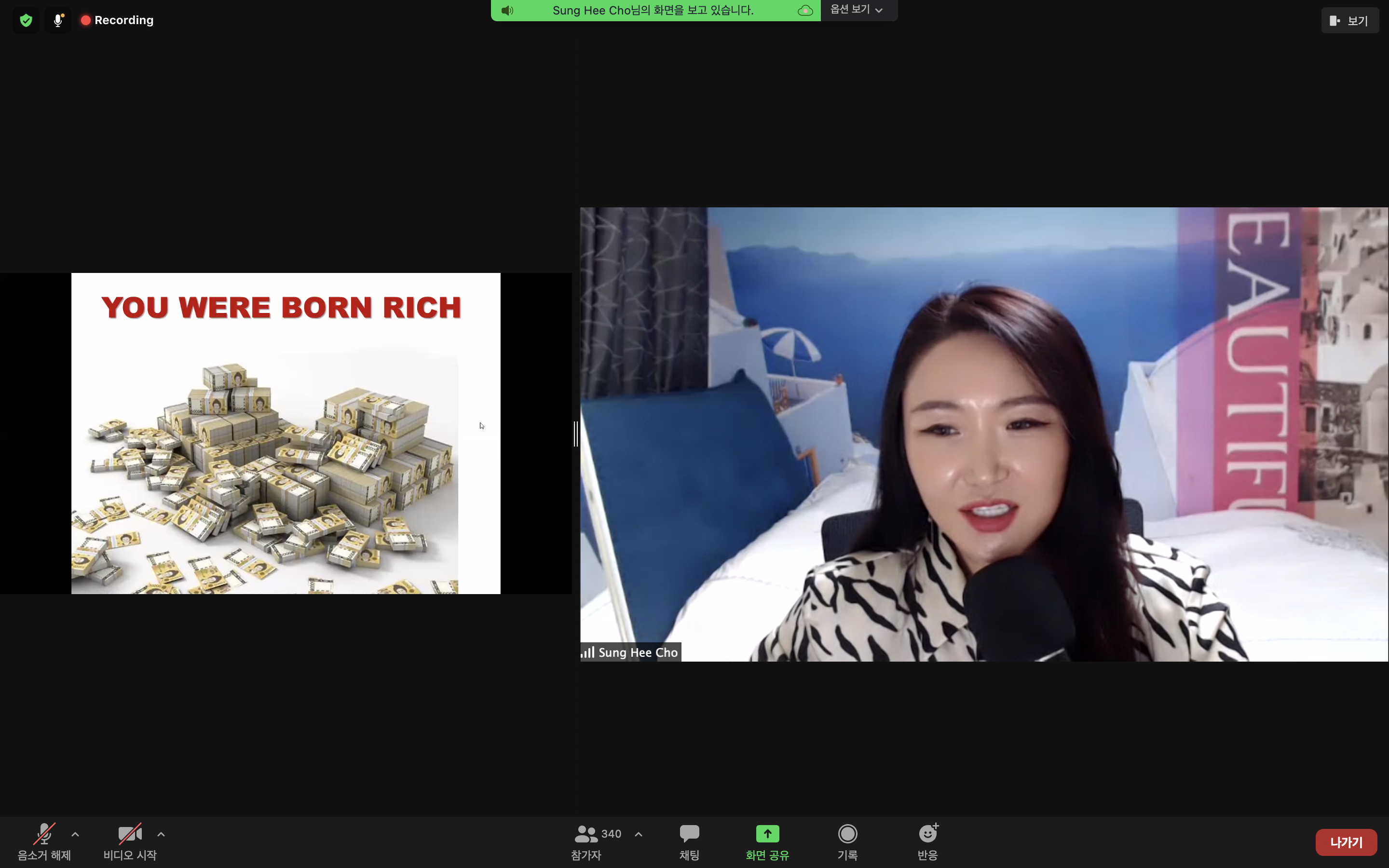The height and width of the screenshot is (868, 1389).
Task: Click the green encryption shield icon
Action: (26, 21)
